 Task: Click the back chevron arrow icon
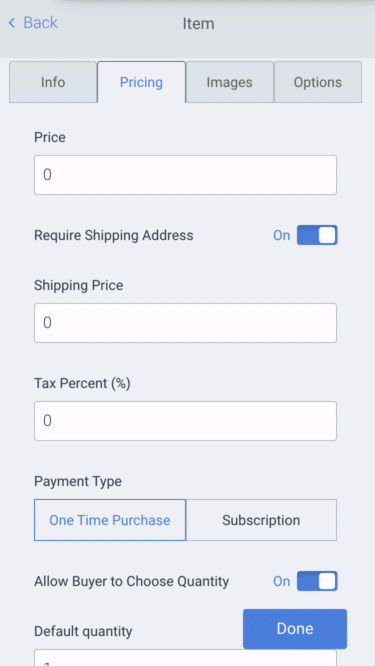tap(12, 23)
